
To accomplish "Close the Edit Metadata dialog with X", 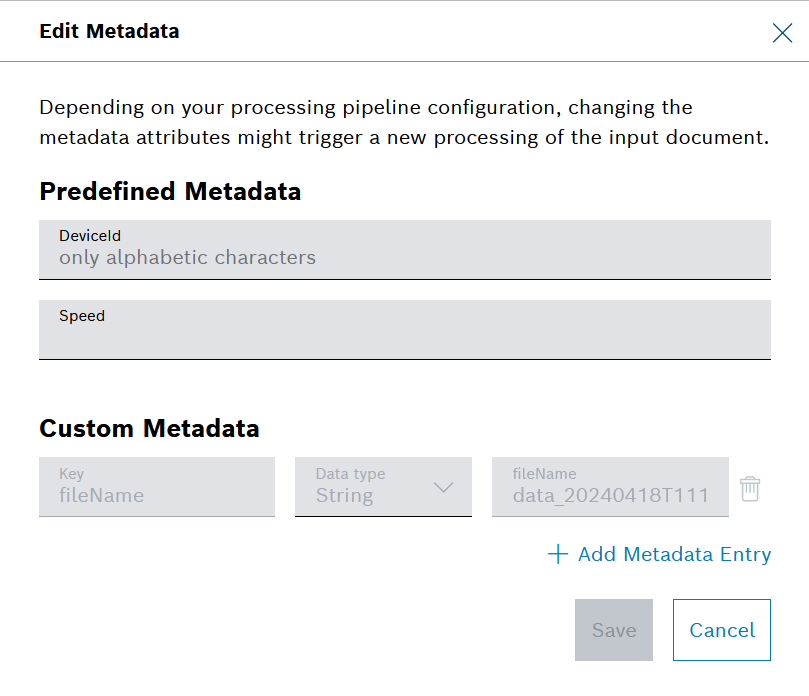I will tap(782, 33).
